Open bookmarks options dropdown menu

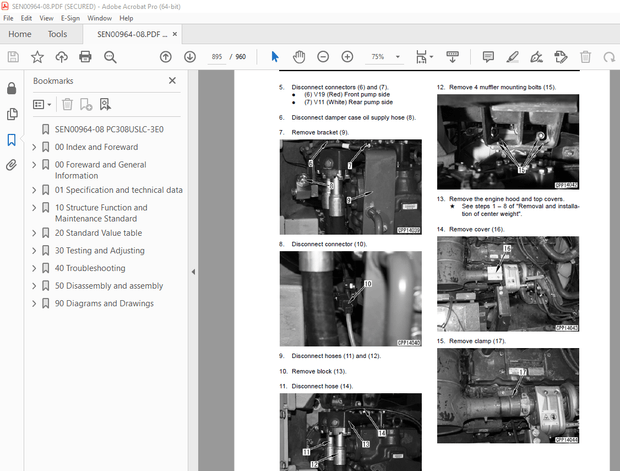pyautogui.click(x=42, y=104)
